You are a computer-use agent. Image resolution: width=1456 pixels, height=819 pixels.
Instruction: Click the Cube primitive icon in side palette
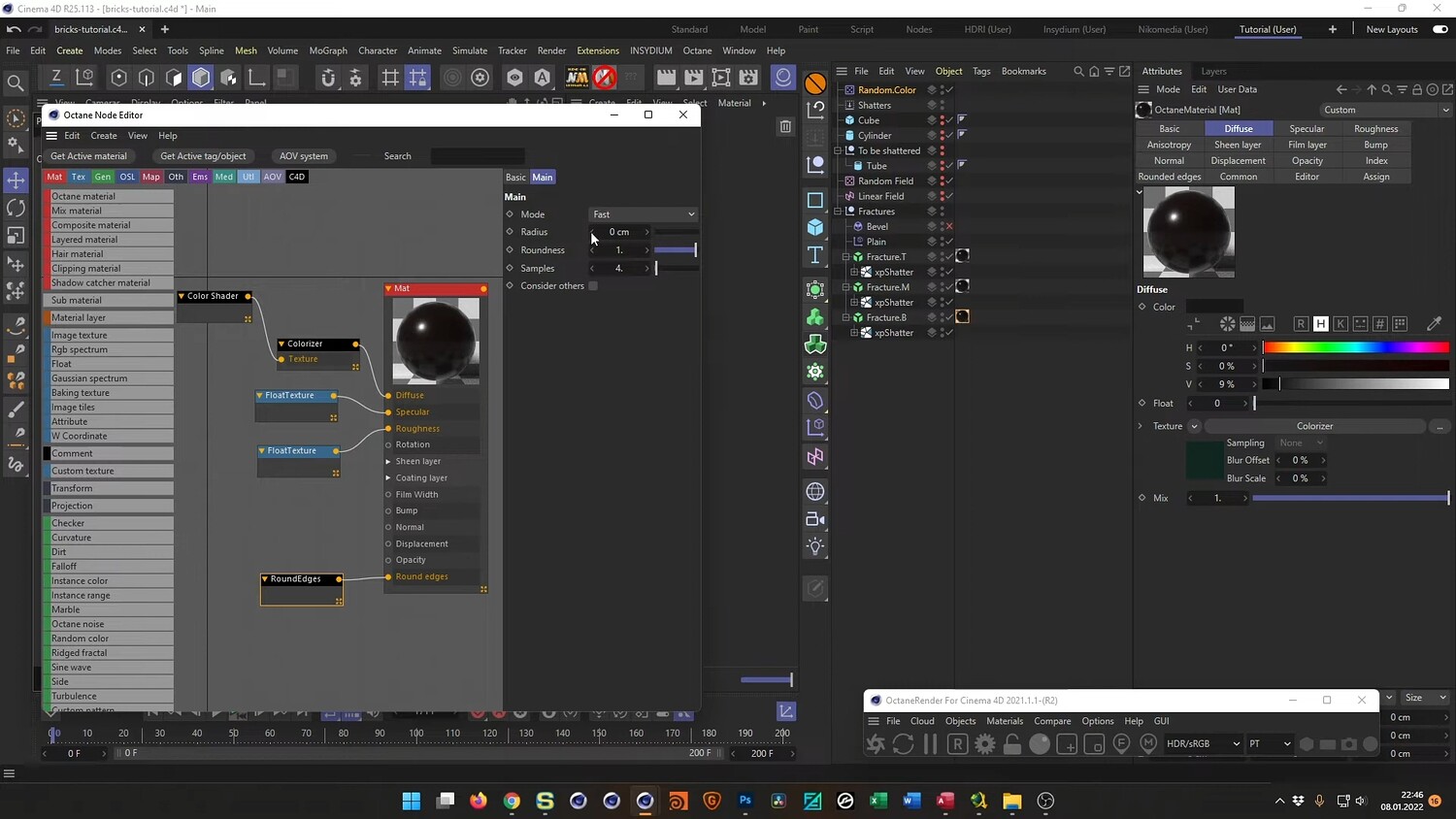(815, 227)
